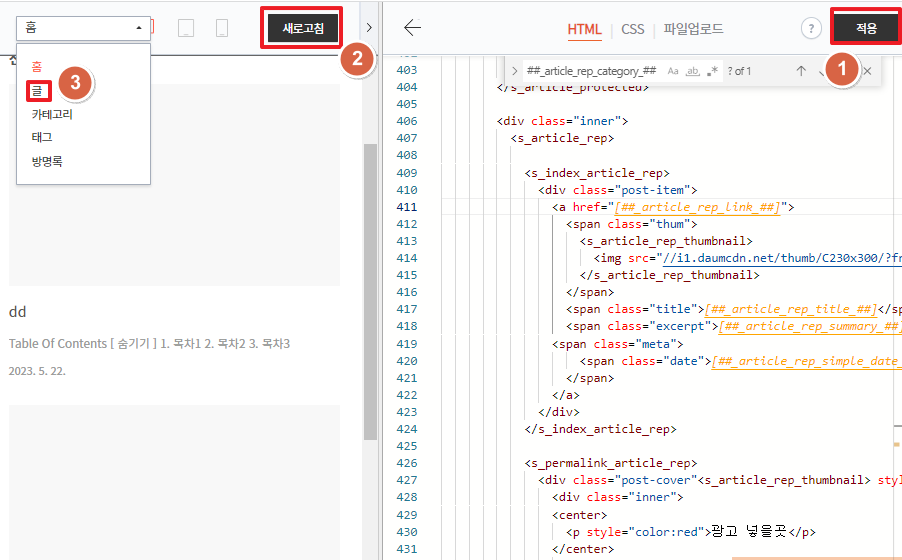Image resolution: width=902 pixels, height=560 pixels.
Task: Click [##_article_rep_title_##] placeholder in code
Action: point(791,309)
